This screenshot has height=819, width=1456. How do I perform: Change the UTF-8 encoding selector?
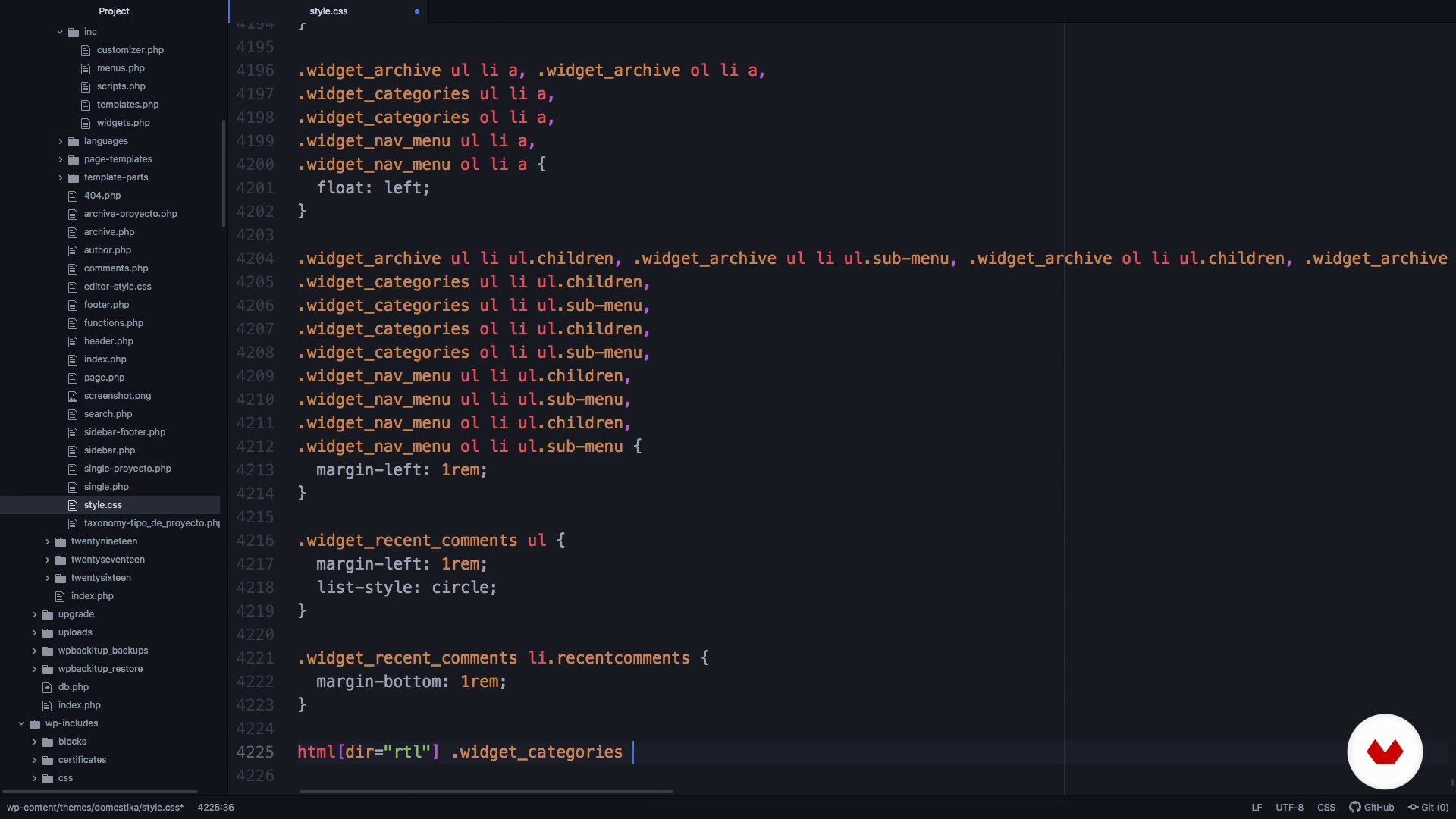click(1289, 807)
